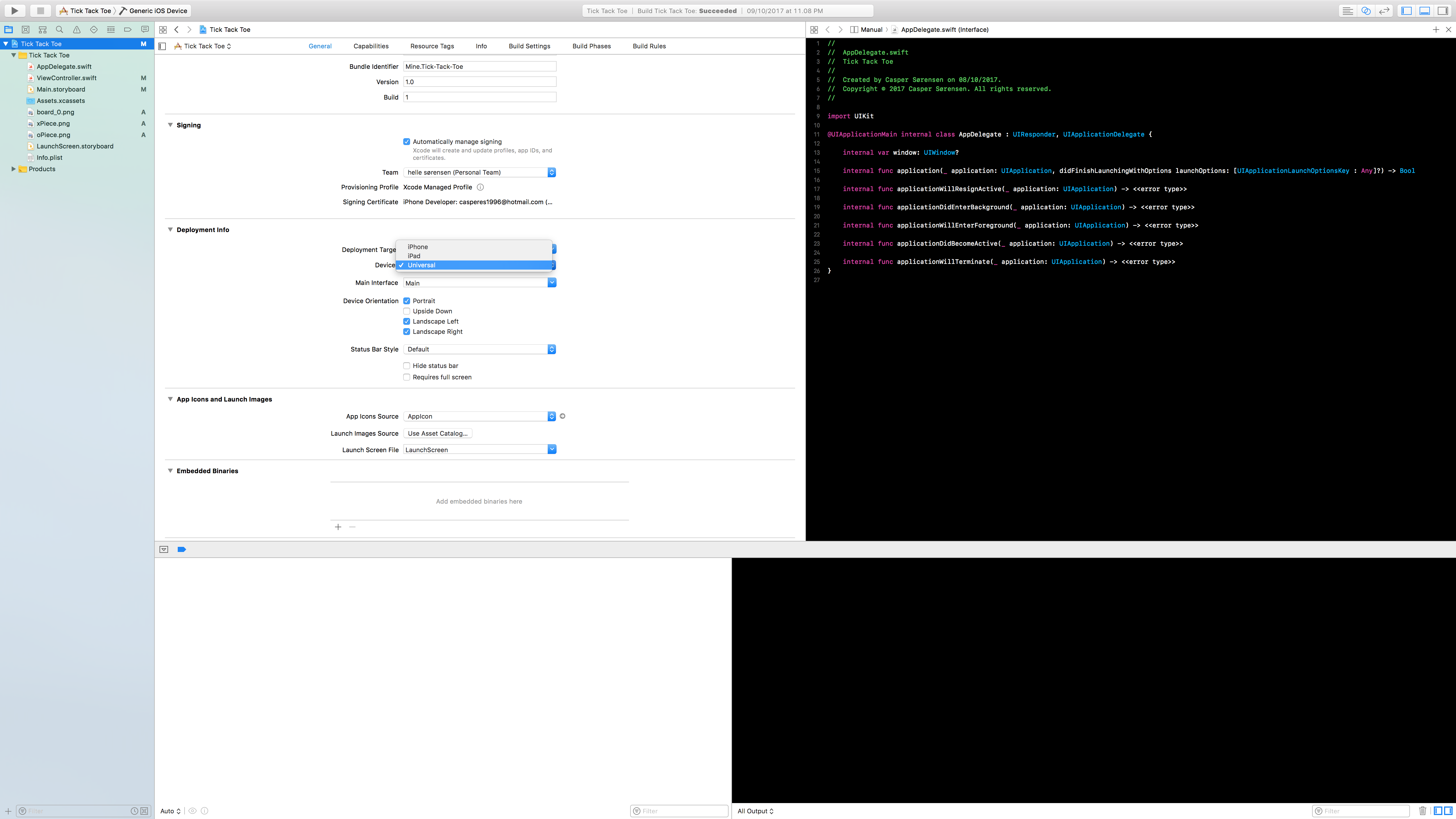Viewport: 1456px width, 819px height.
Task: Select Universal in the Devices menu
Action: [474, 265]
